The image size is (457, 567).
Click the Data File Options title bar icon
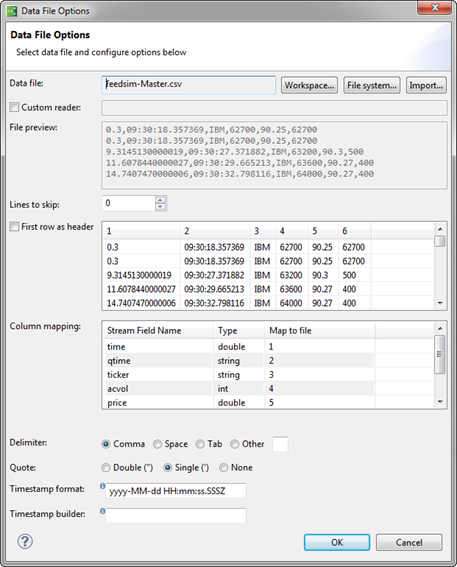12,11
